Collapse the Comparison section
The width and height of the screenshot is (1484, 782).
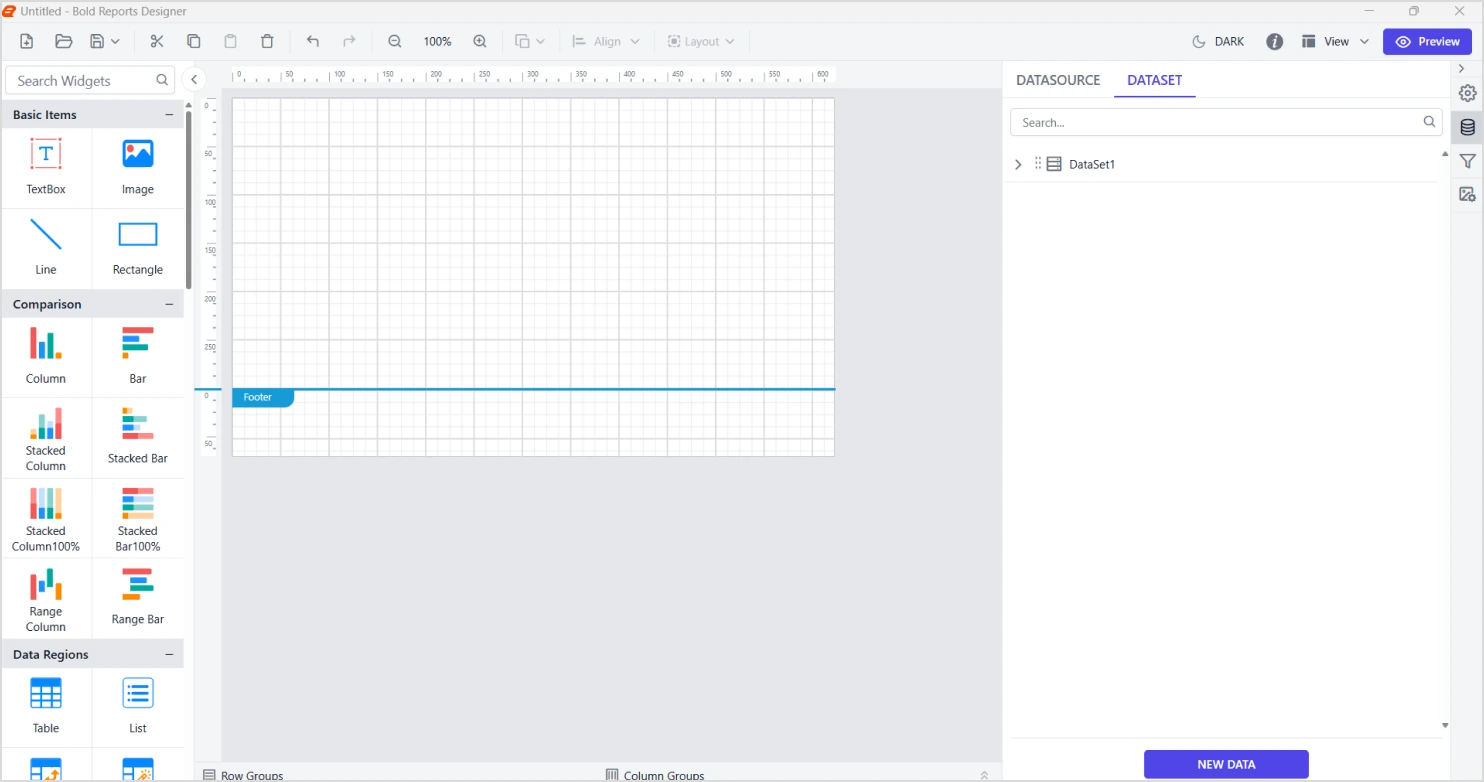pos(169,304)
